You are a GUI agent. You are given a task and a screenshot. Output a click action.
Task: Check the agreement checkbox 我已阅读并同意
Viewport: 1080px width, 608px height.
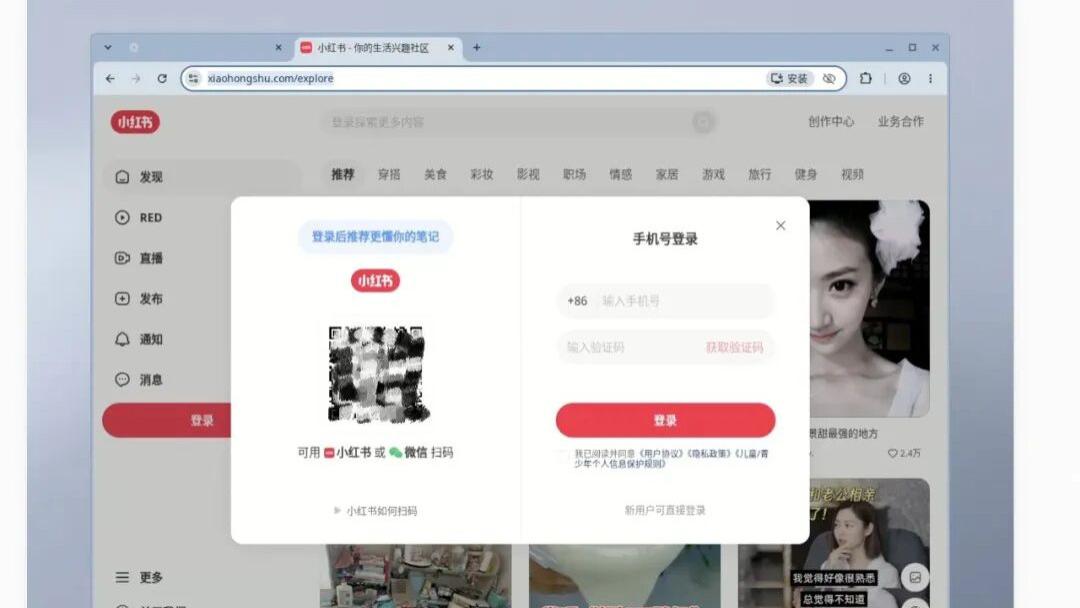pyautogui.click(x=563, y=455)
